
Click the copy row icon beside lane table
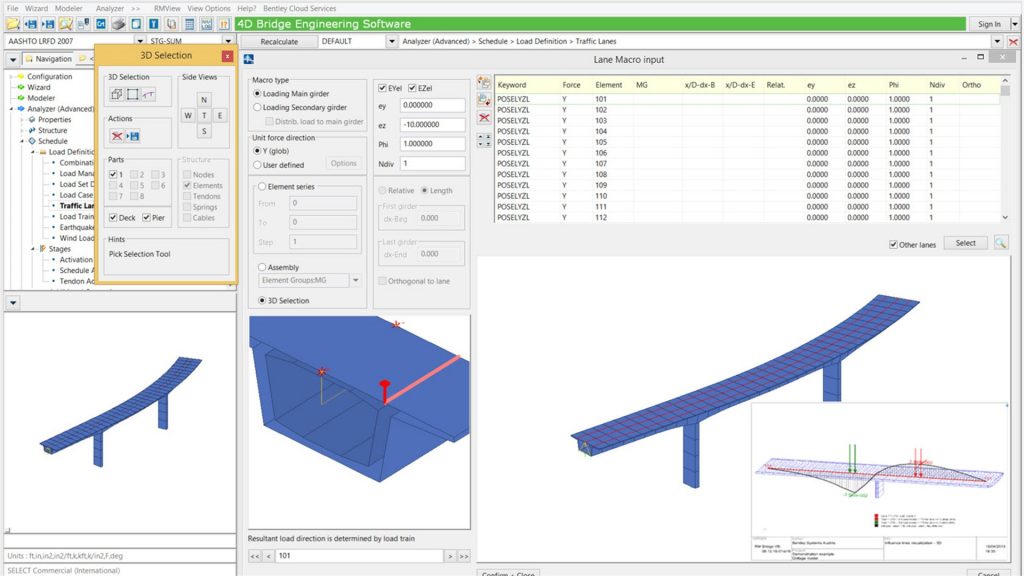pos(484,100)
